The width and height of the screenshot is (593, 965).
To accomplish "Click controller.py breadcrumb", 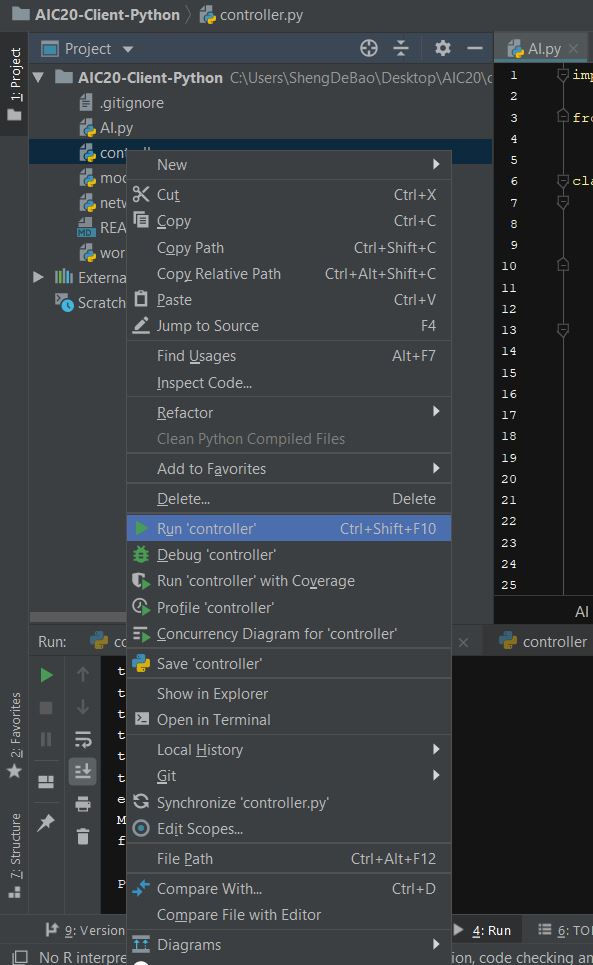I will [252, 15].
